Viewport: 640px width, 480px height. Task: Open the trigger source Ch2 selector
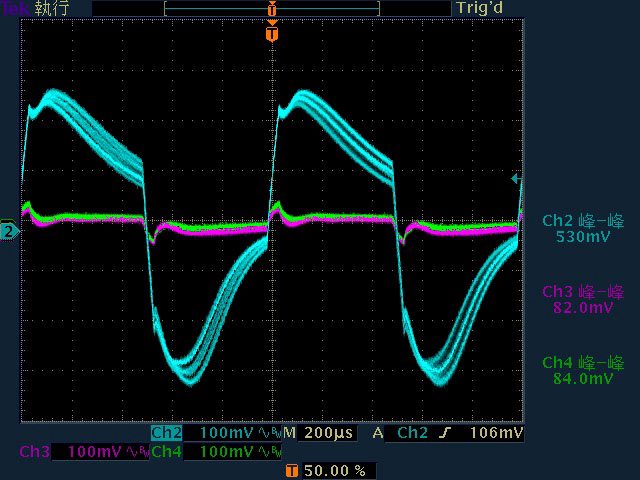pyautogui.click(x=413, y=434)
